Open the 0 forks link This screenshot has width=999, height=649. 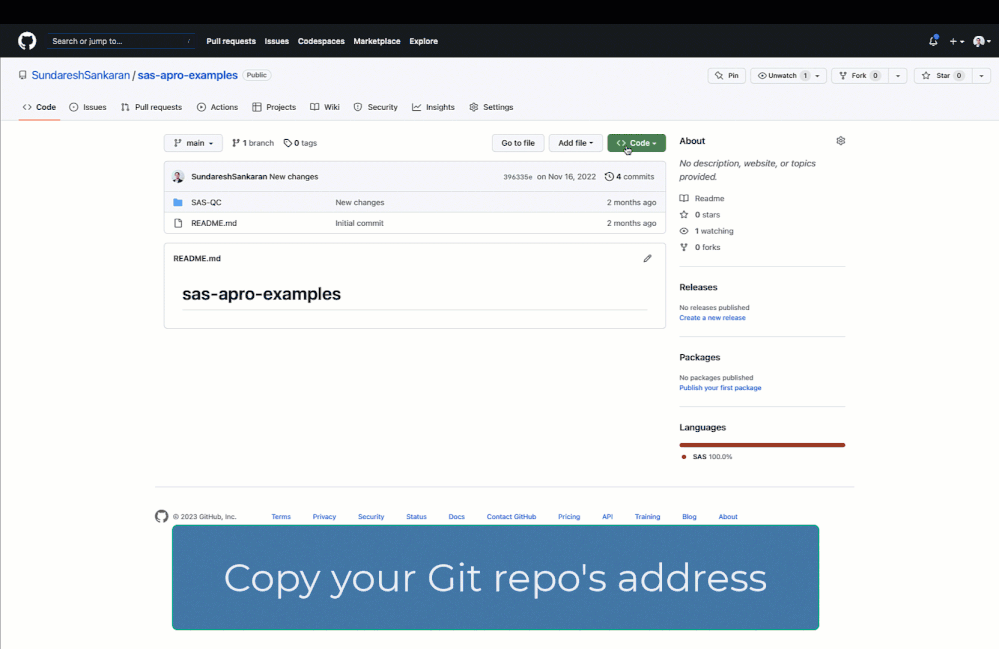click(x=700, y=247)
